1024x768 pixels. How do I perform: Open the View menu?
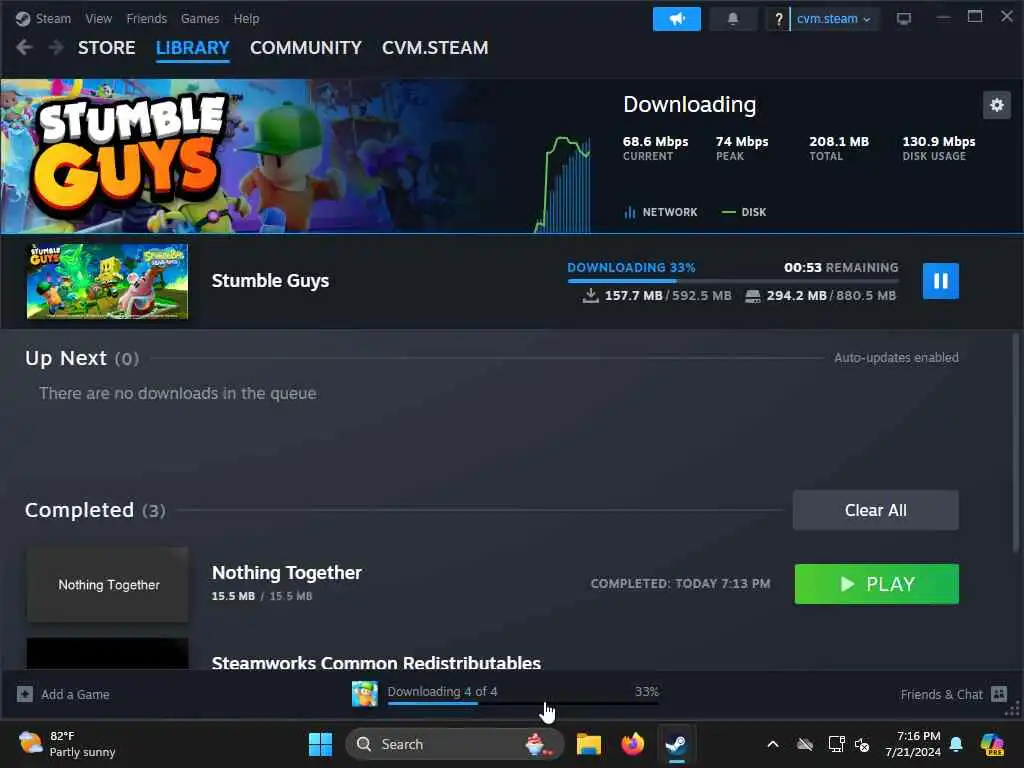[x=99, y=18]
